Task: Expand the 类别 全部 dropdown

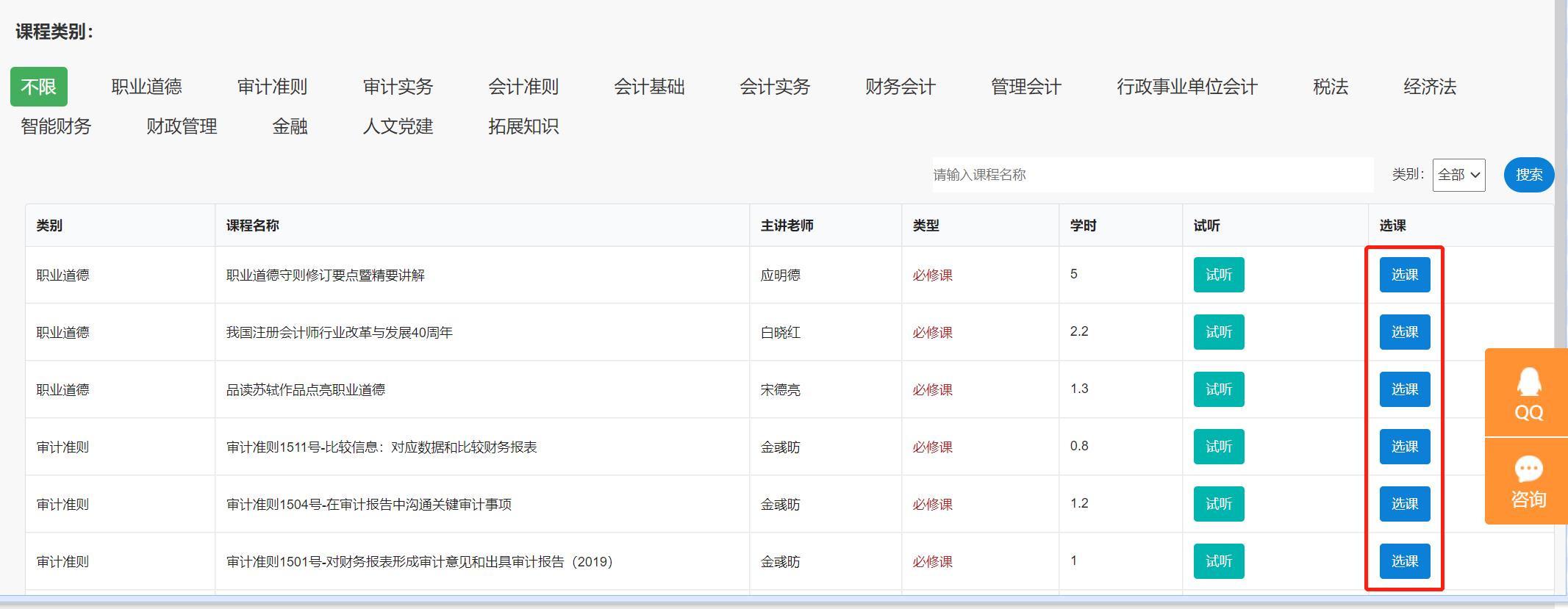Action: tap(1458, 175)
